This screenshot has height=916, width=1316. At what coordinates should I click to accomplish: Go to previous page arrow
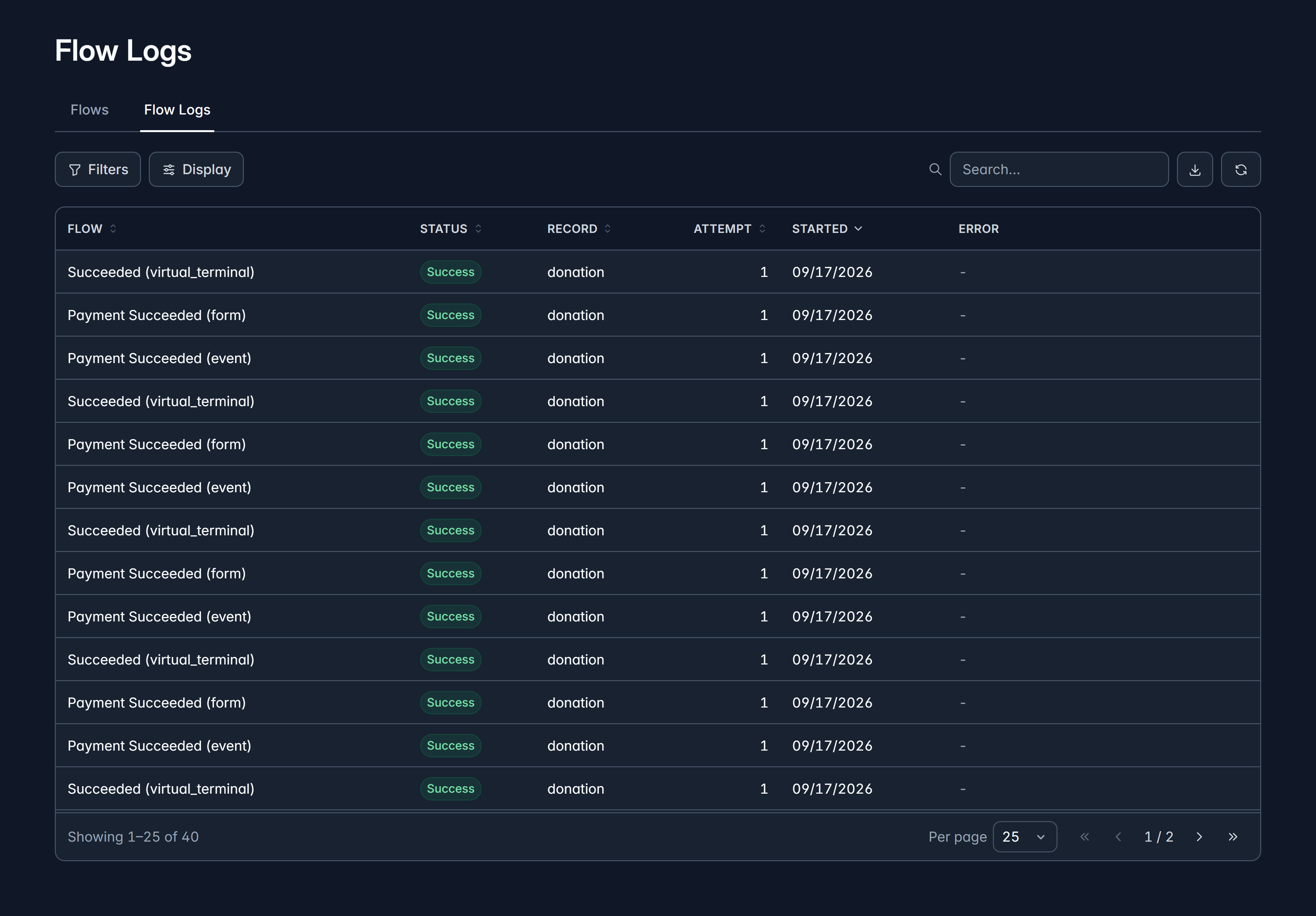tap(1118, 837)
